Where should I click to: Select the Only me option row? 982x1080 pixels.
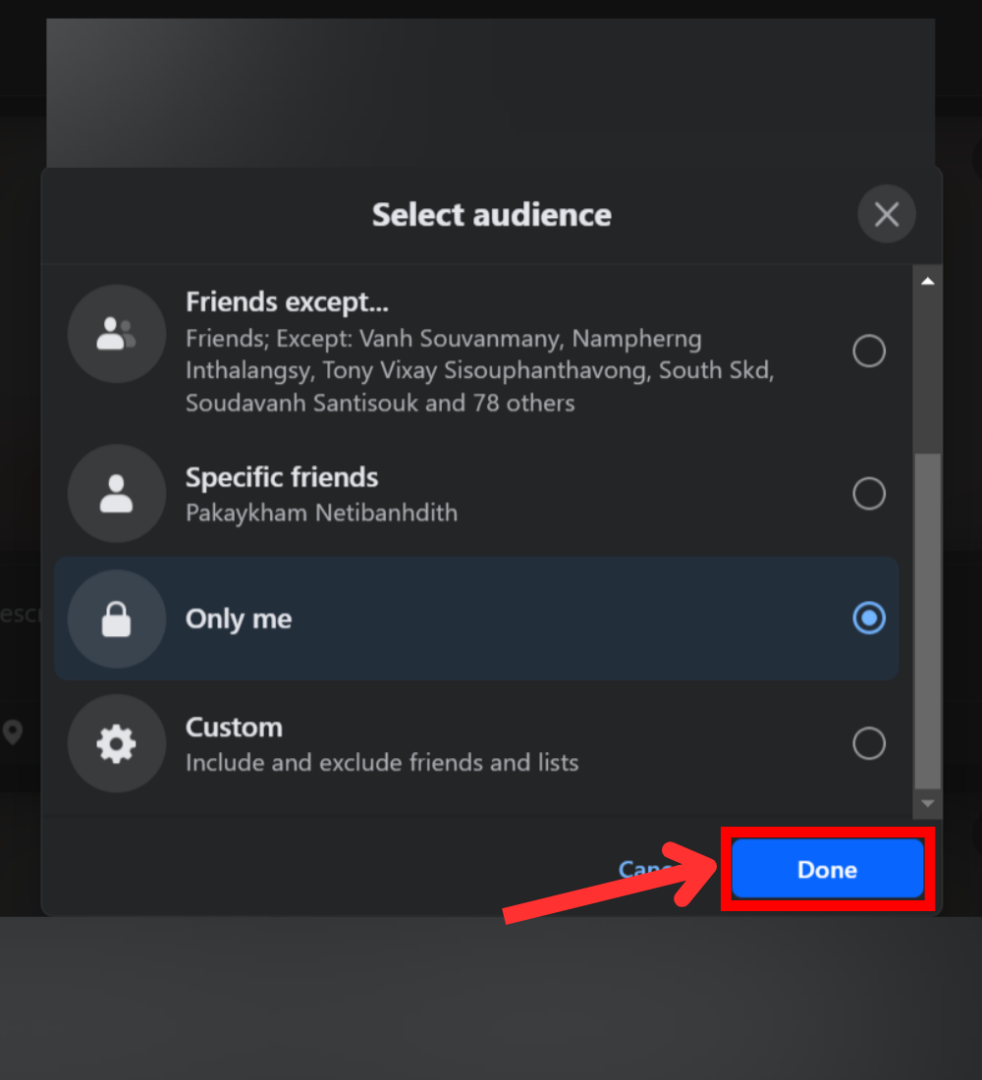click(x=475, y=618)
